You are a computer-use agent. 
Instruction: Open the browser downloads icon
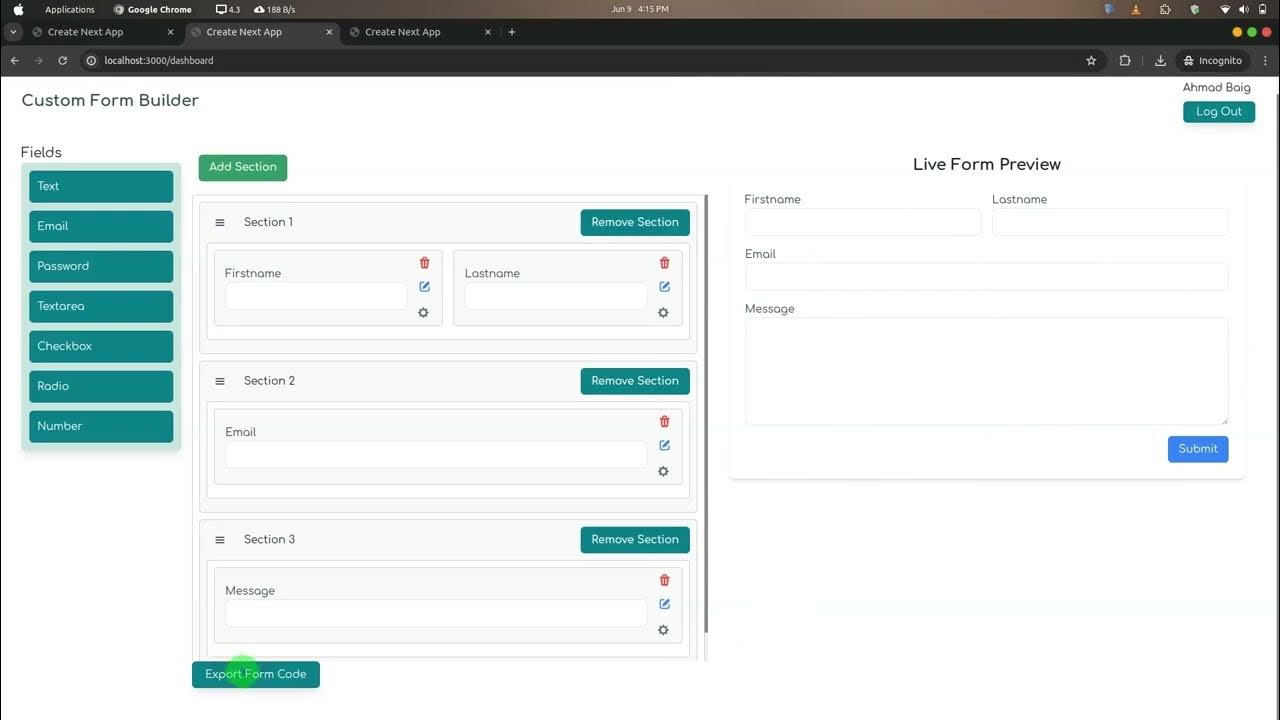[x=1160, y=61]
